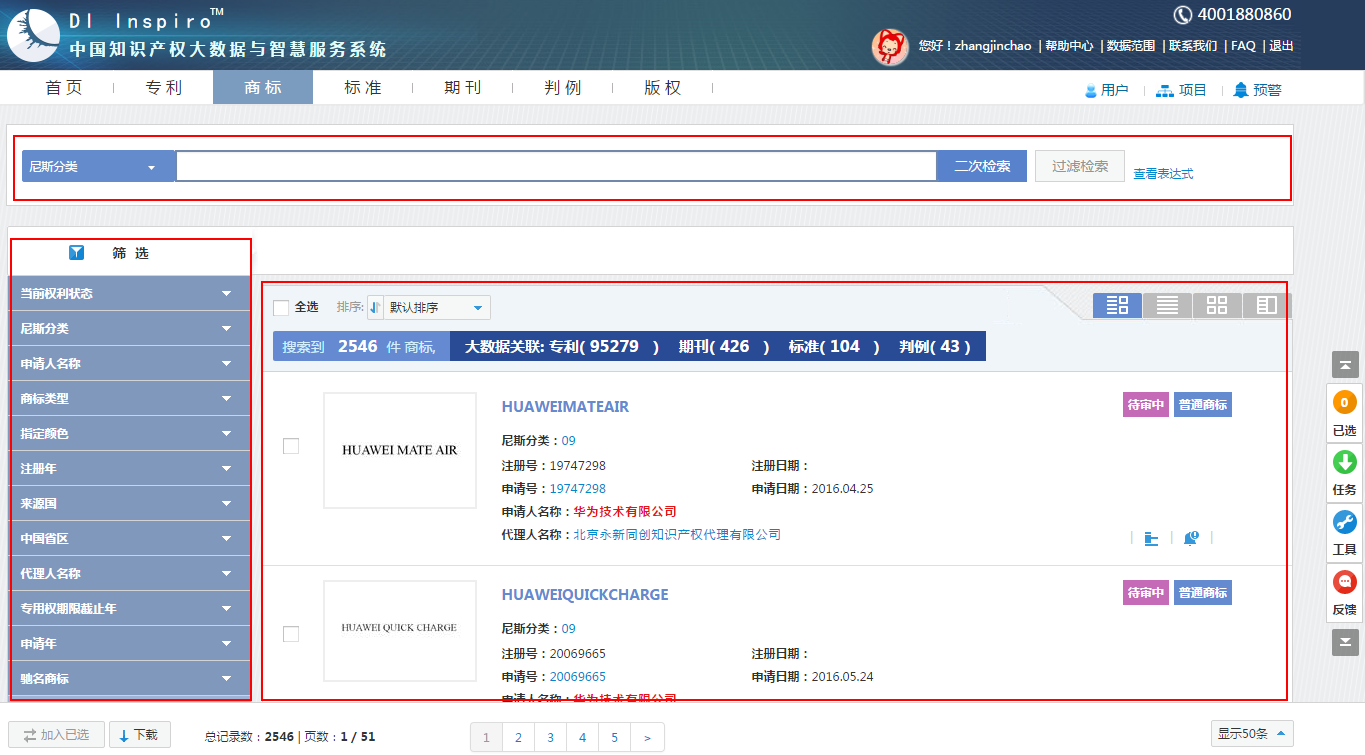The height and width of the screenshot is (755, 1365).
Task: Click the 二次检索 search button
Action: (x=981, y=166)
